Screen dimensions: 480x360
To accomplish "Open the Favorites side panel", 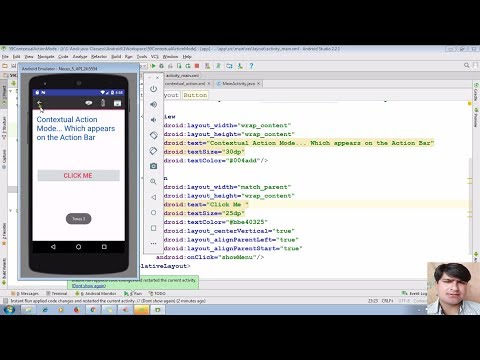I will [x=4, y=233].
